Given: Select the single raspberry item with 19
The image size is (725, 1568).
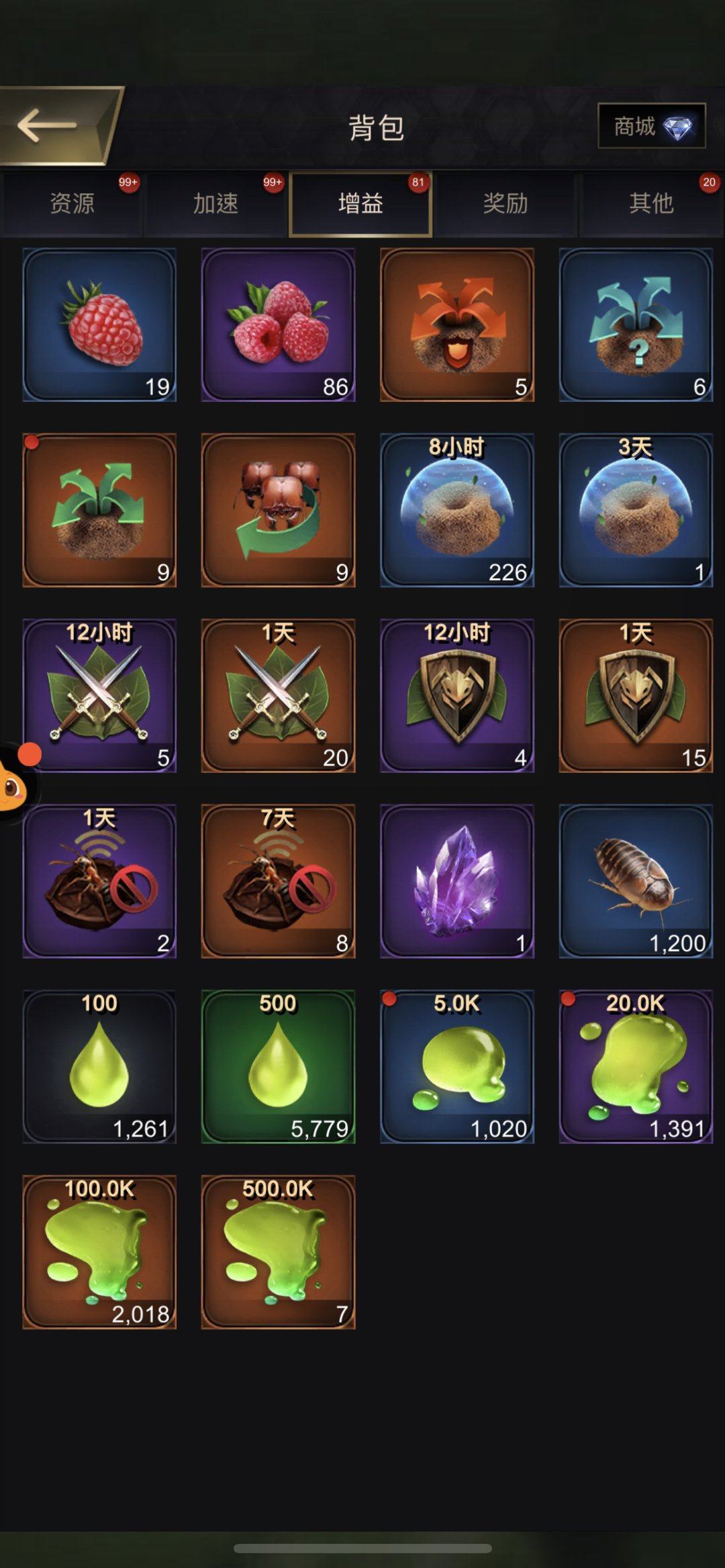Looking at the screenshot, I should [x=99, y=325].
